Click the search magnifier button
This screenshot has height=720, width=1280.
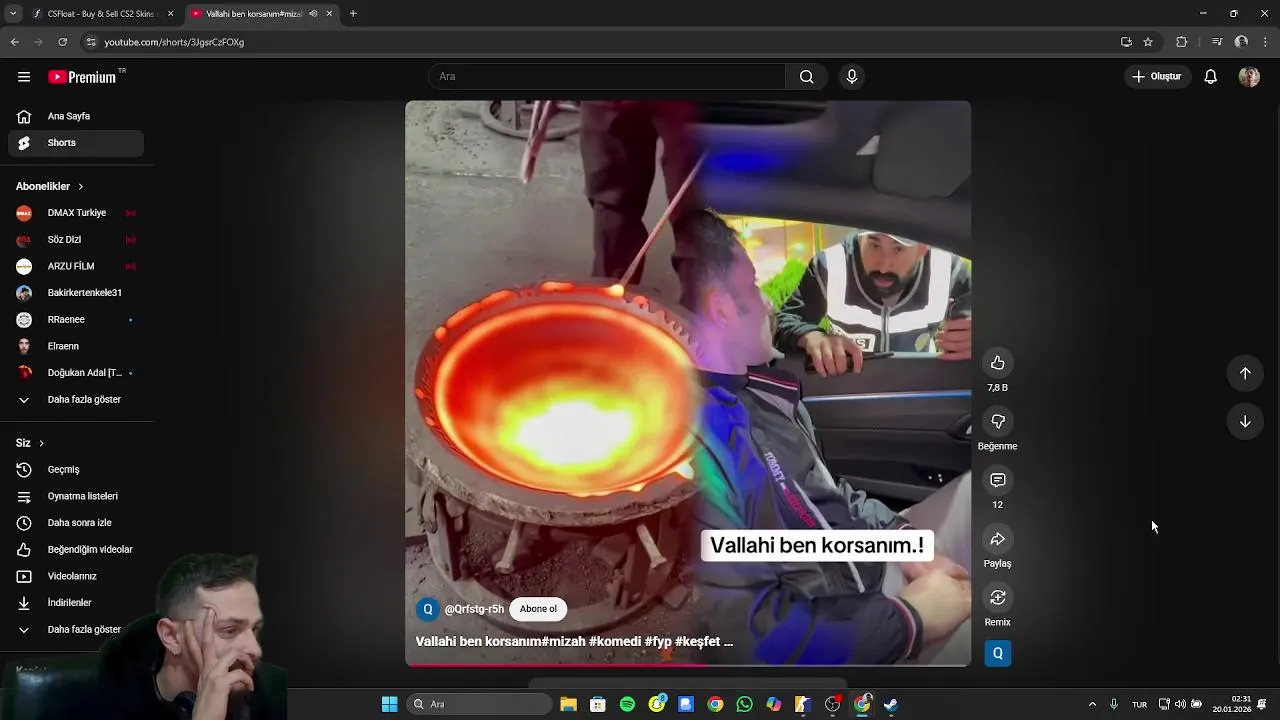point(806,77)
